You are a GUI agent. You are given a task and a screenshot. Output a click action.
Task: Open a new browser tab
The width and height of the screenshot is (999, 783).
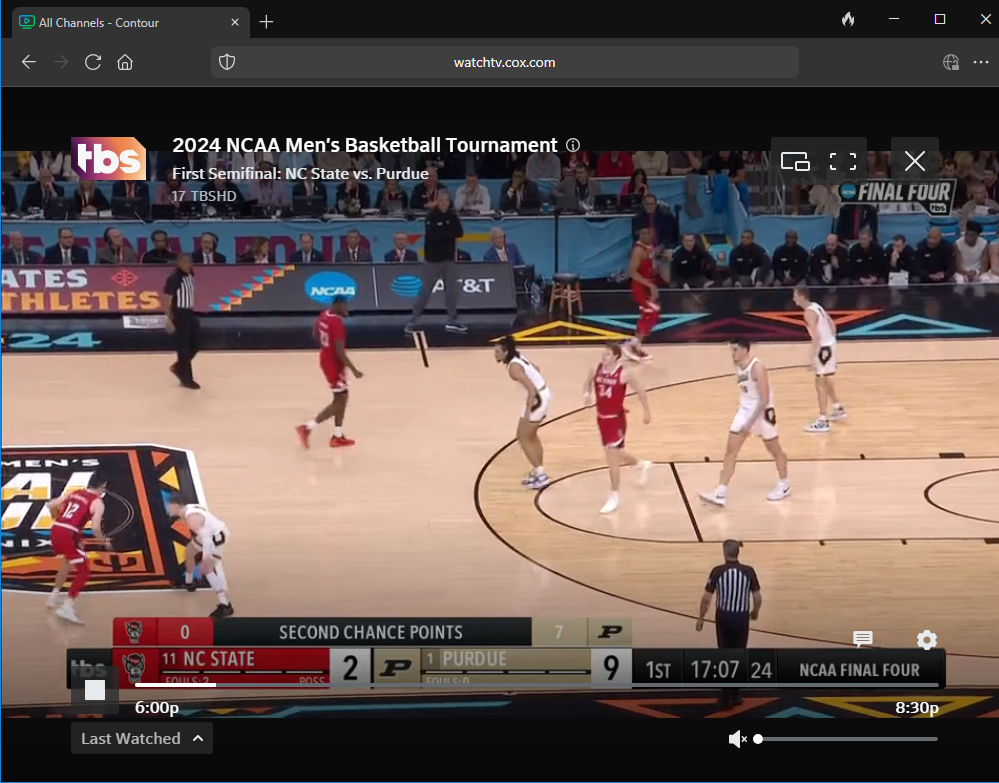[x=266, y=22]
